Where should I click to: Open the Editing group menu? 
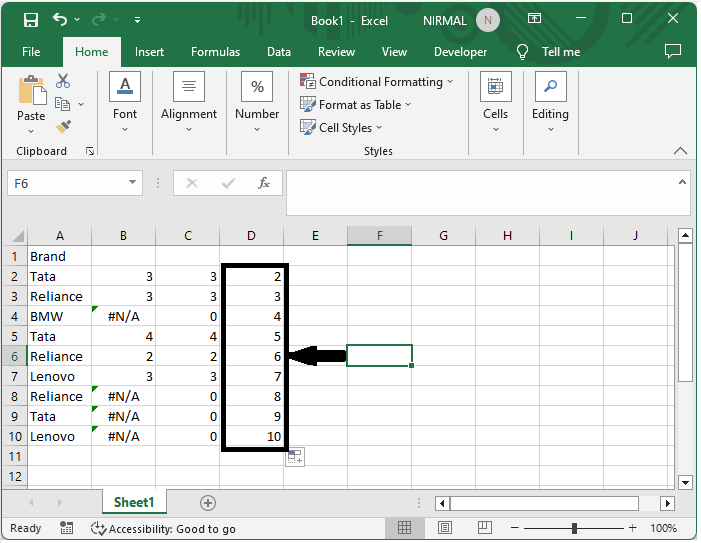point(550,102)
